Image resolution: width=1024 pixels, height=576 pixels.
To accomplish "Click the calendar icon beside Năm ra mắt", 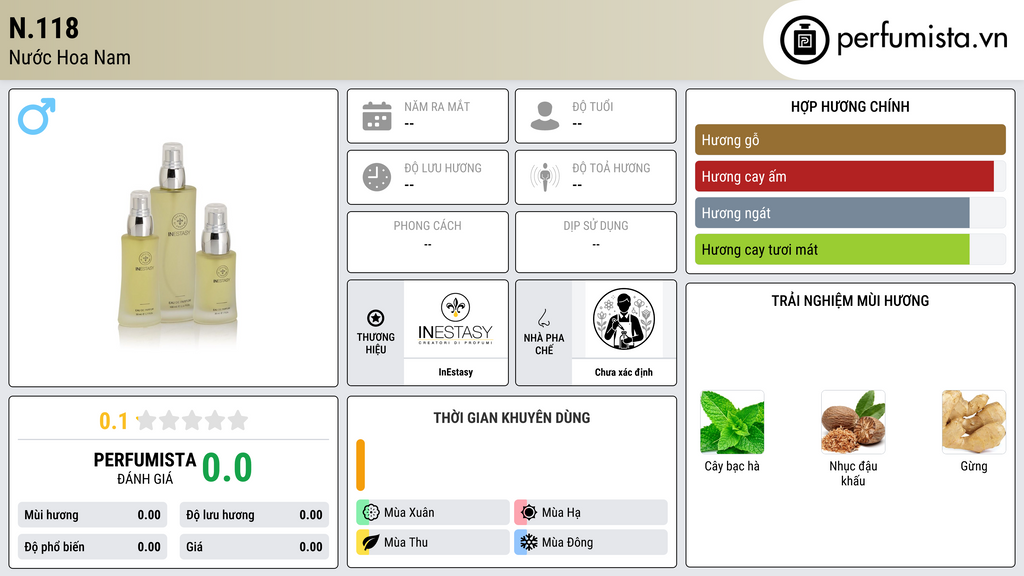I will tap(377, 116).
